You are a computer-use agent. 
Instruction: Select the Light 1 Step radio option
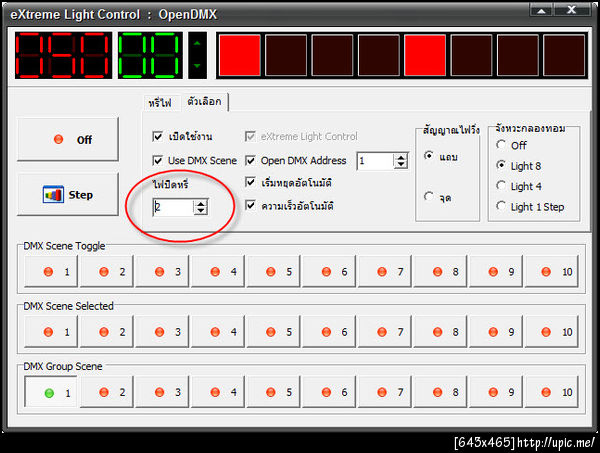(501, 206)
